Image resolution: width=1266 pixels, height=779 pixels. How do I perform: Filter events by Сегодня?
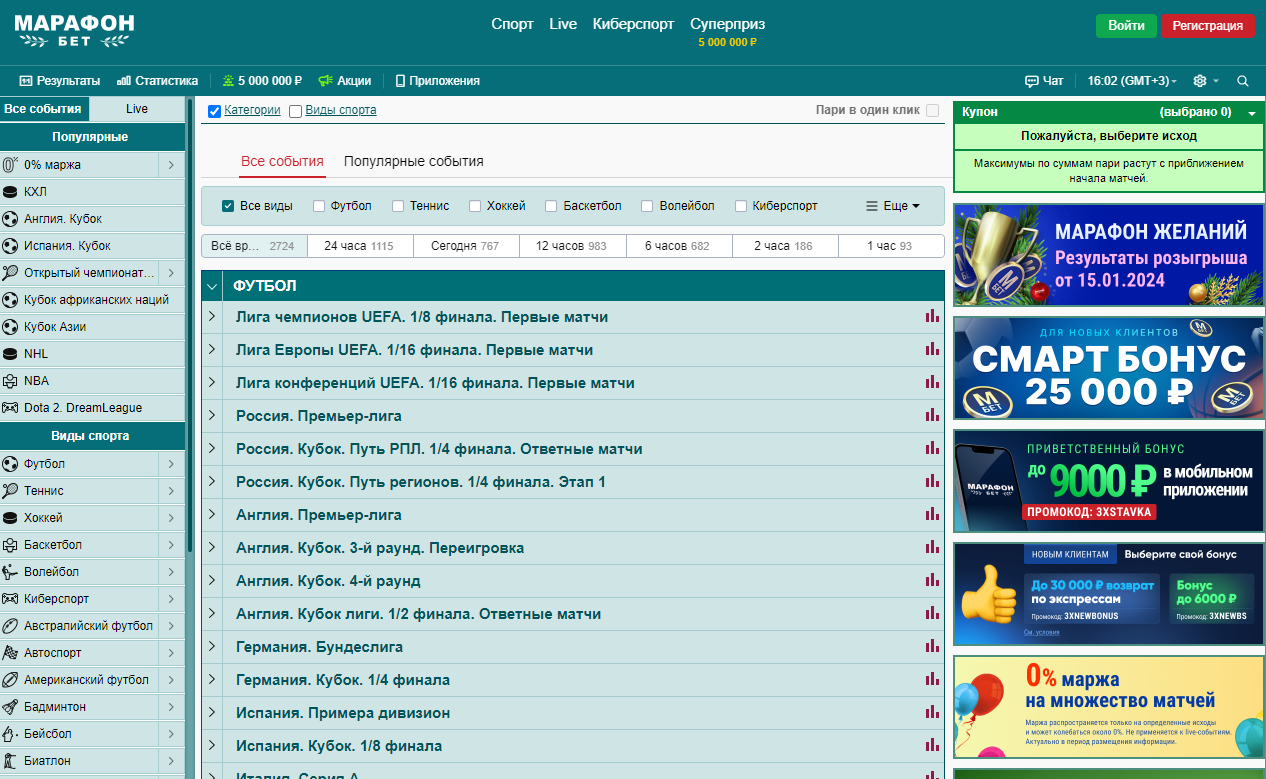click(x=465, y=246)
